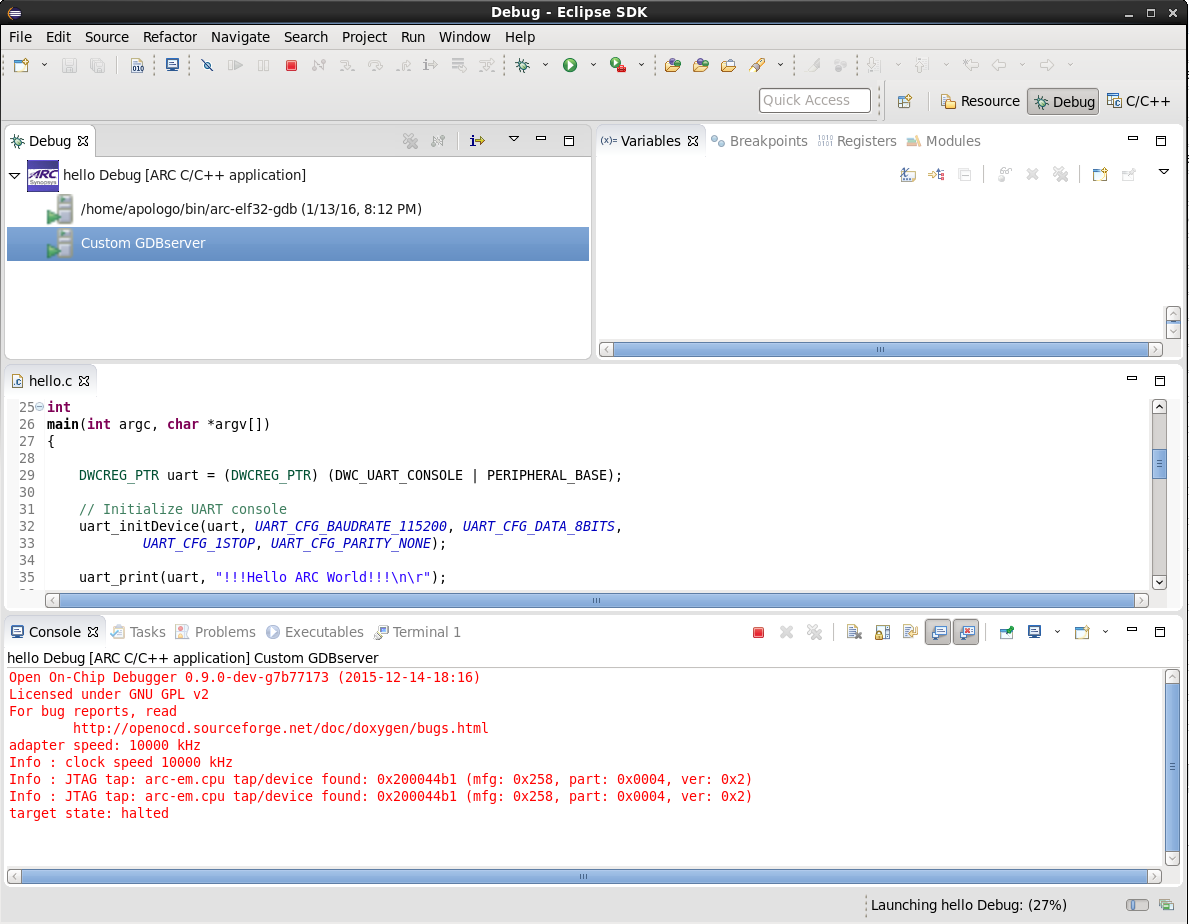
Task: Click the Open Console monitor icon in main toolbar
Action: (x=173, y=65)
